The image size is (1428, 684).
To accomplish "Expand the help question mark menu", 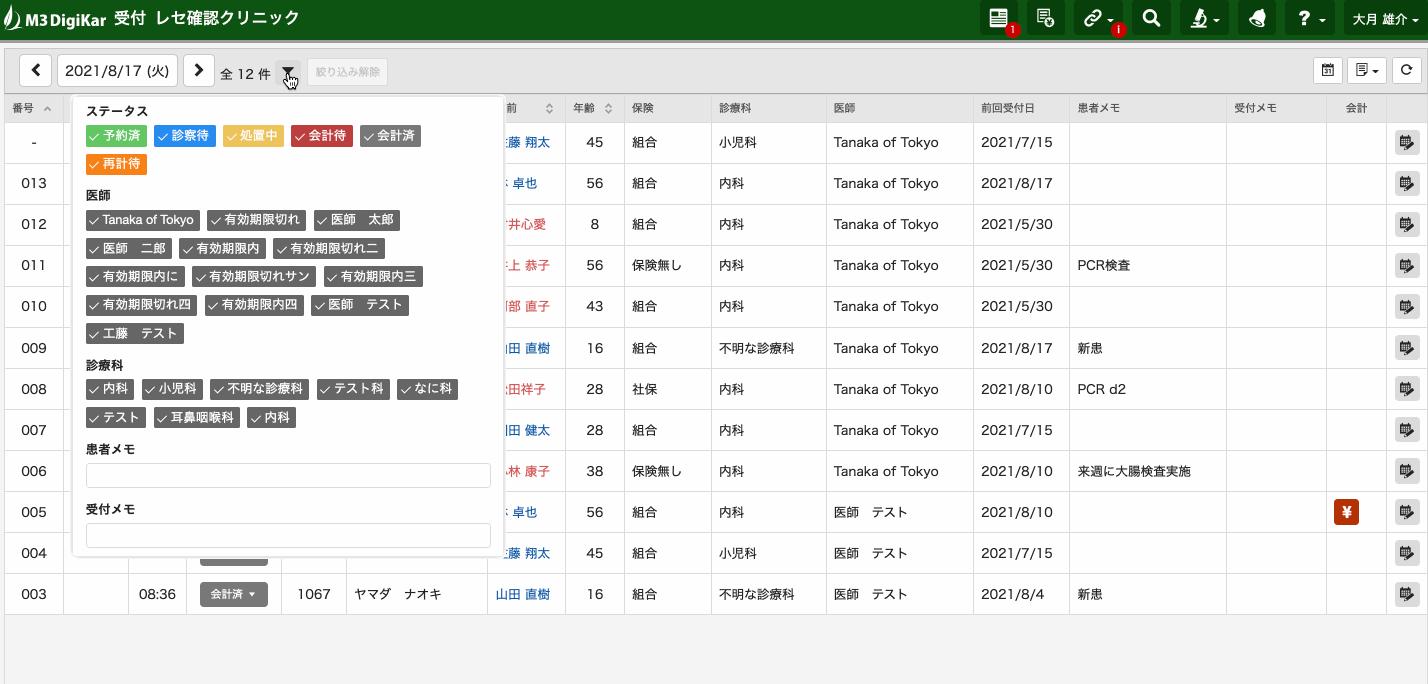I will pyautogui.click(x=1309, y=18).
